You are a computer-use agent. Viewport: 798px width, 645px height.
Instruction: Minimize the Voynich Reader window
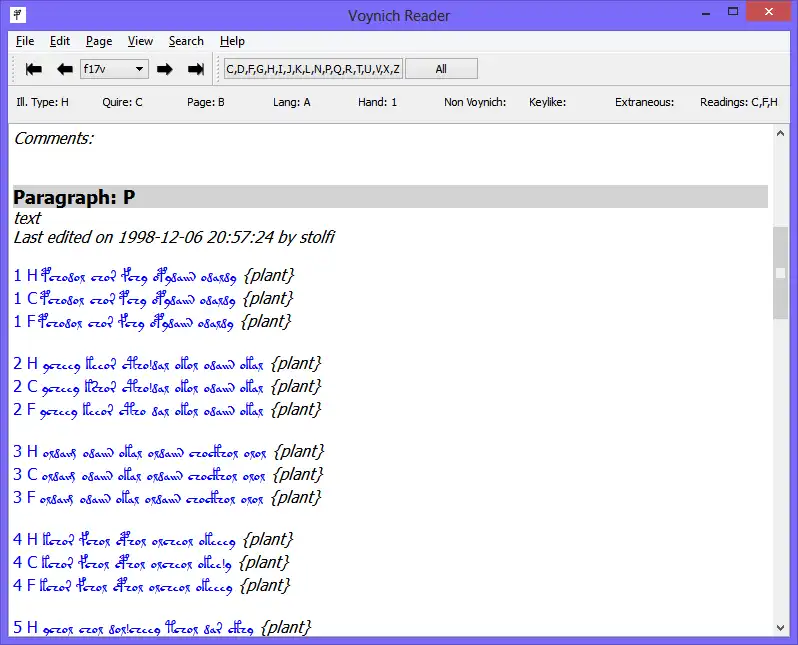point(706,13)
